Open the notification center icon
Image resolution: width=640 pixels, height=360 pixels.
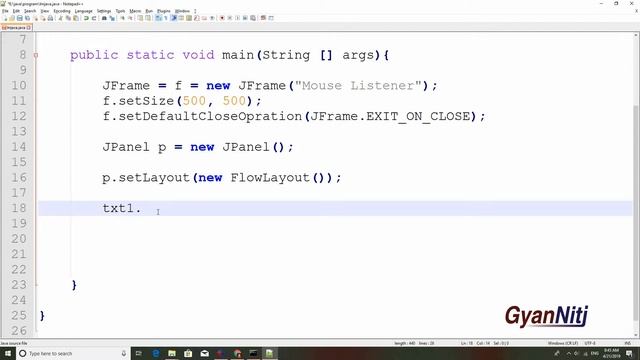click(629, 353)
